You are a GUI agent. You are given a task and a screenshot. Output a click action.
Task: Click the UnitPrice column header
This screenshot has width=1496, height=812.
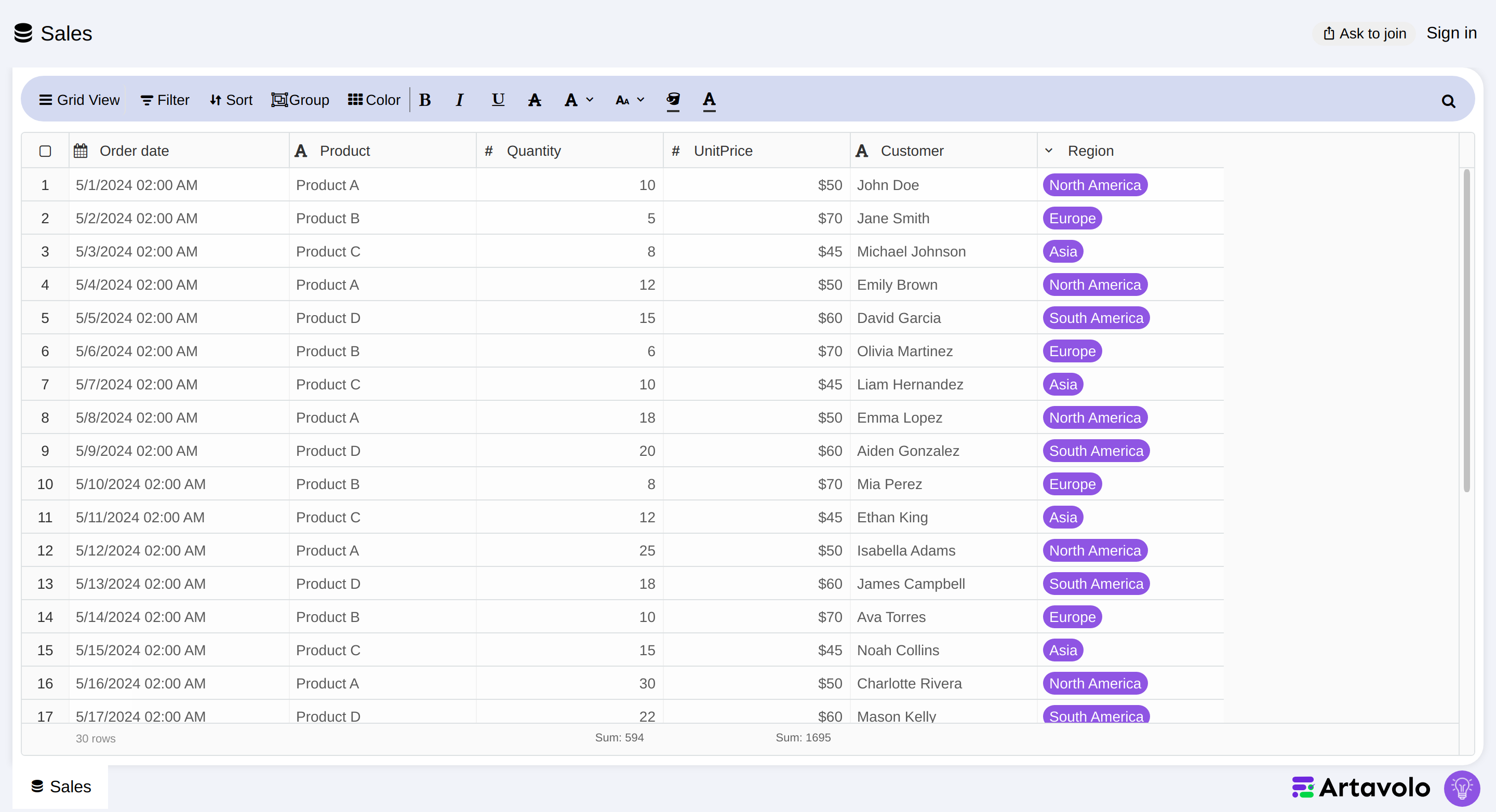coord(757,151)
